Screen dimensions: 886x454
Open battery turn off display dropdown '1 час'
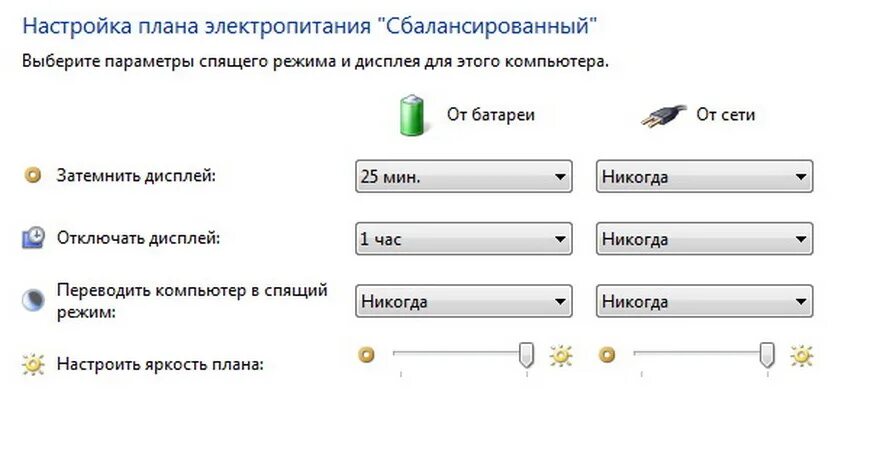(463, 239)
